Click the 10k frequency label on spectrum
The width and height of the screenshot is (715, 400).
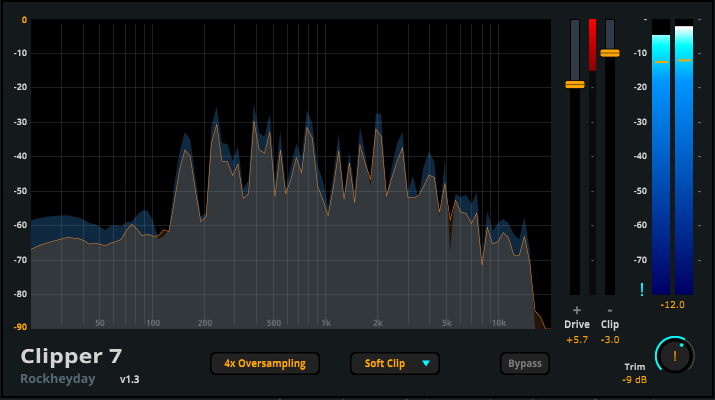pyautogui.click(x=498, y=323)
